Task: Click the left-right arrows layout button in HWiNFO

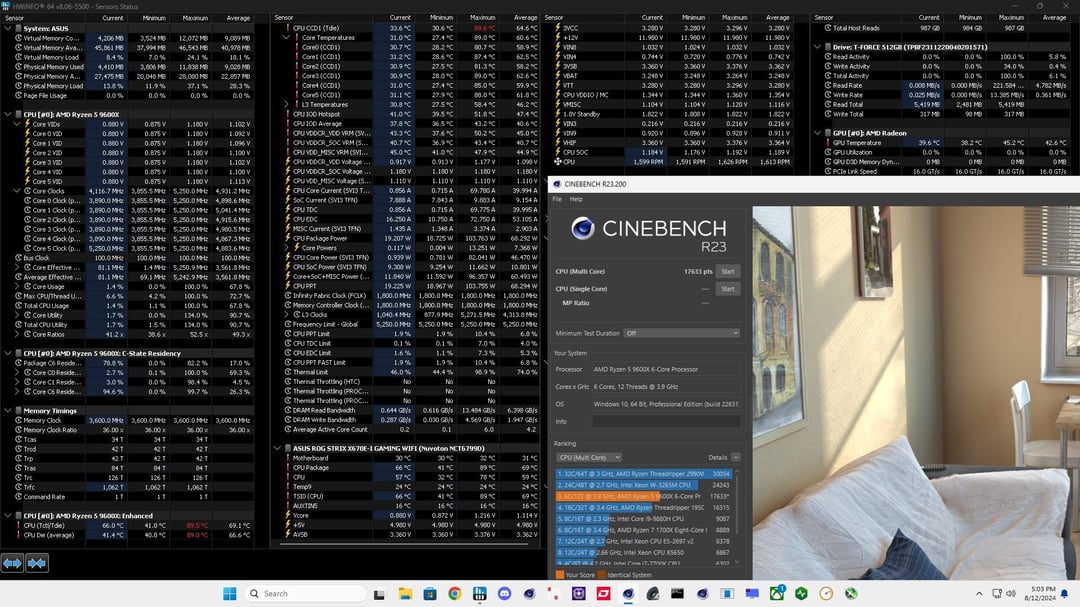Action: (x=12, y=563)
